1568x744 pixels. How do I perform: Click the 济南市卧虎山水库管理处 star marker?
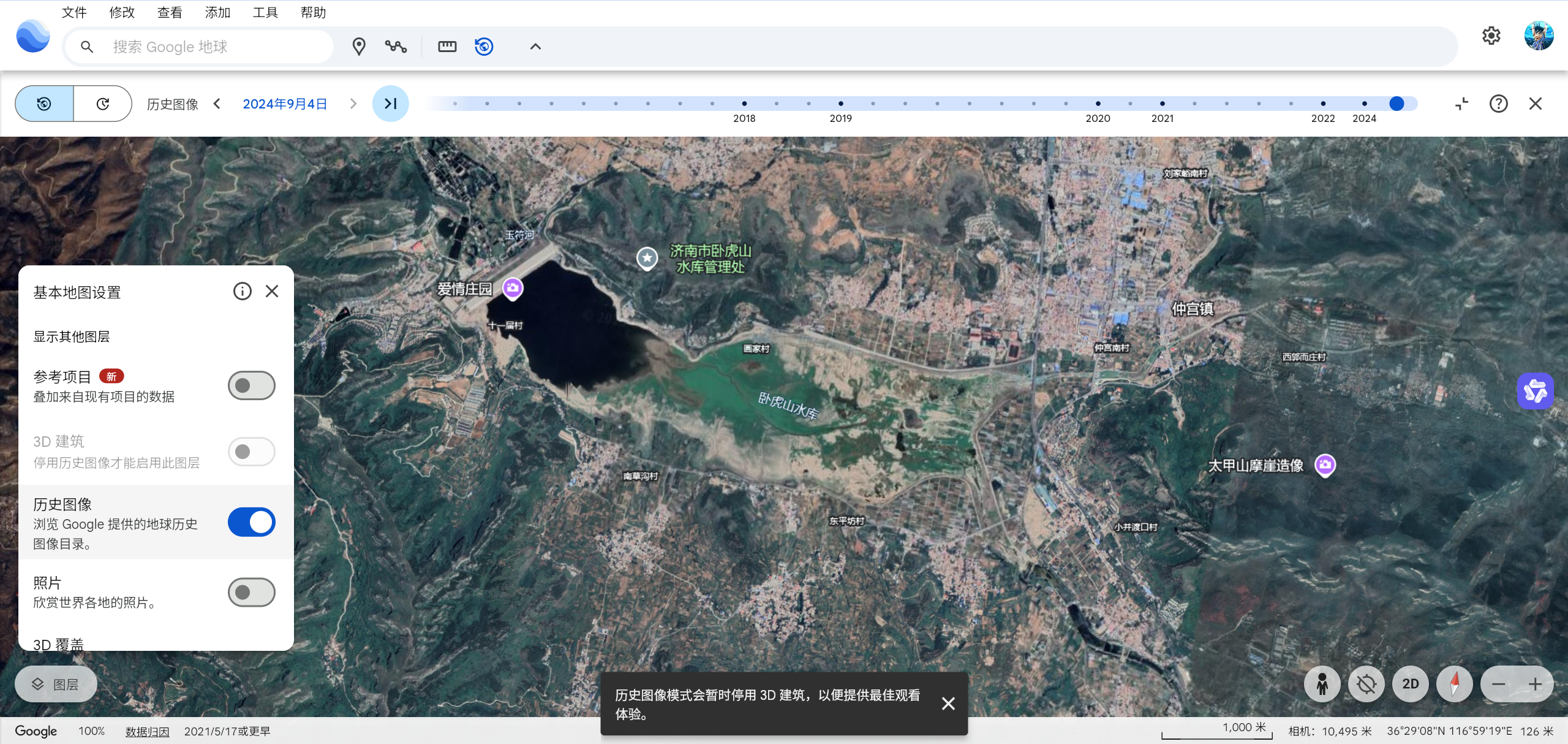647,258
